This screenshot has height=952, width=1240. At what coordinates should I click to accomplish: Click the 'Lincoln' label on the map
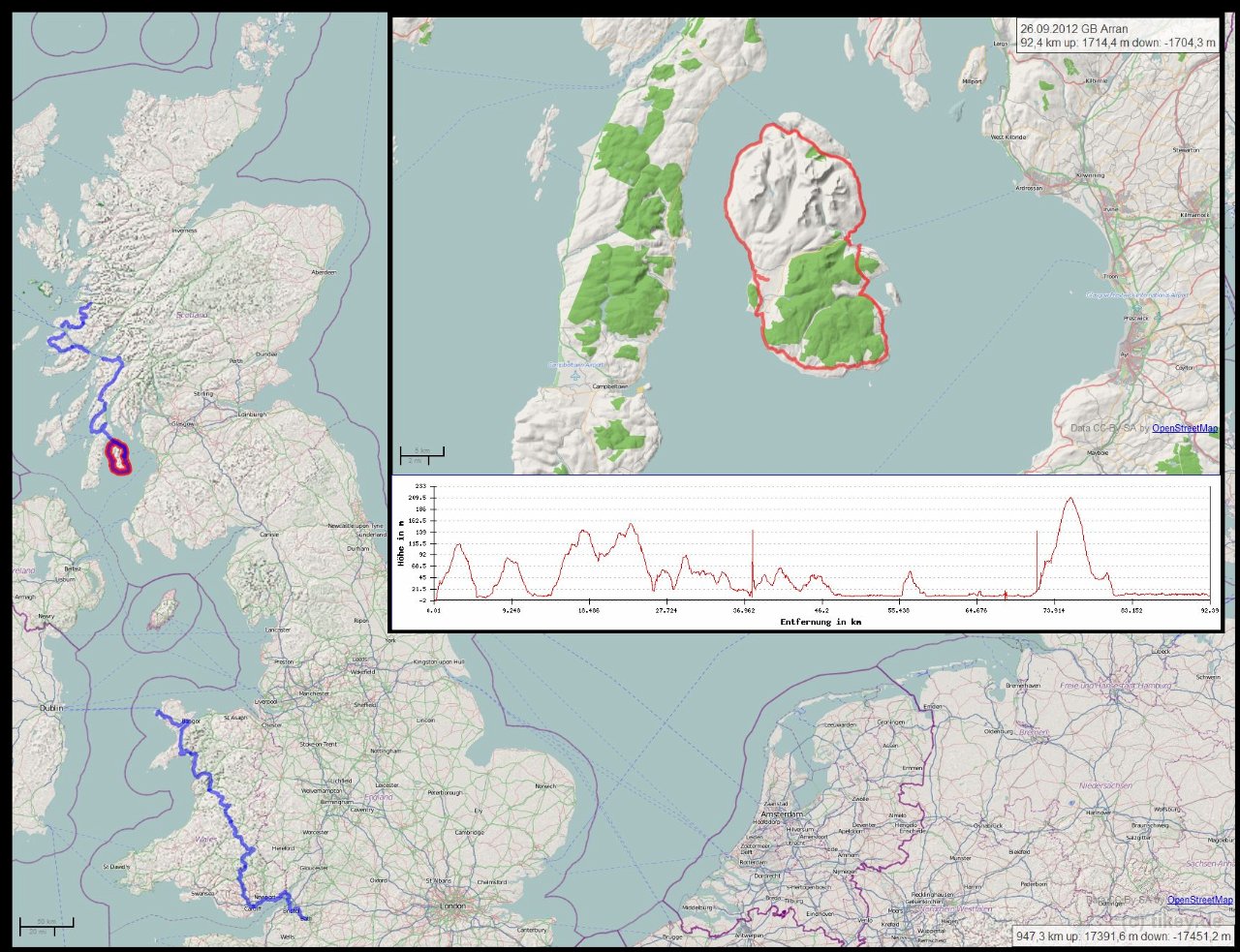[x=424, y=721]
